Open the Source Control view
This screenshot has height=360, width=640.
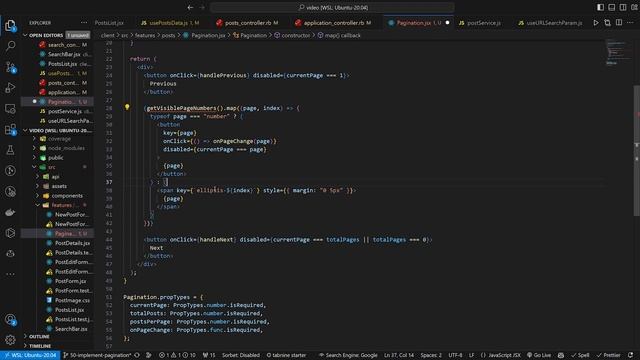(x=10, y=67)
